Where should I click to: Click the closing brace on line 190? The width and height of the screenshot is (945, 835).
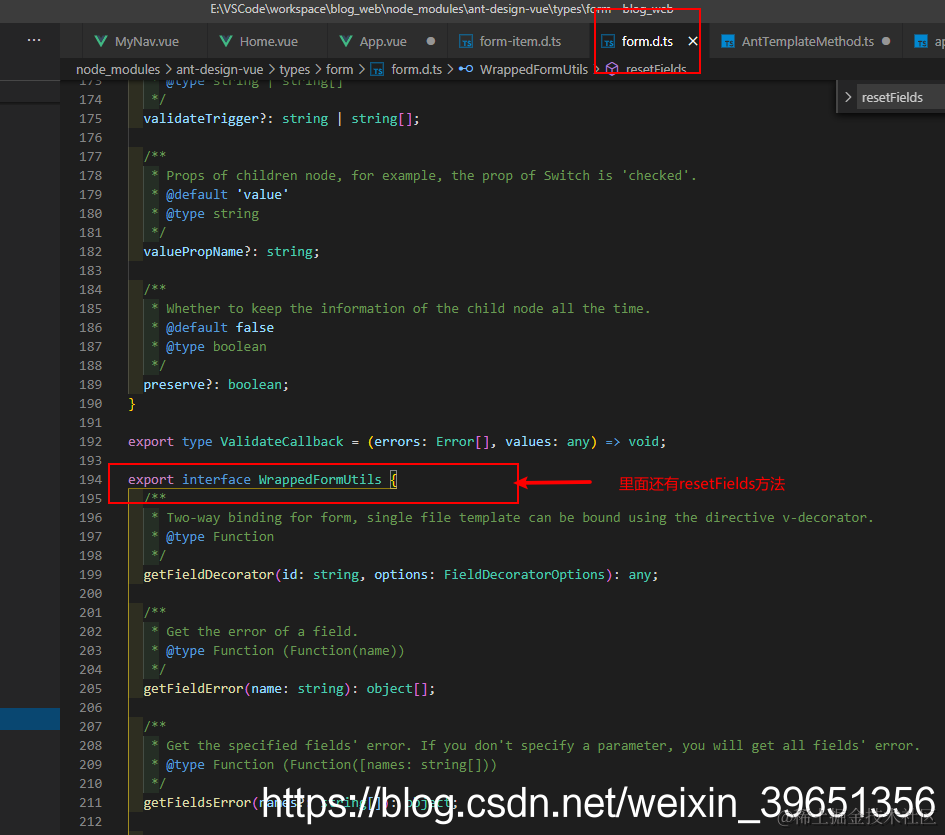pos(132,404)
